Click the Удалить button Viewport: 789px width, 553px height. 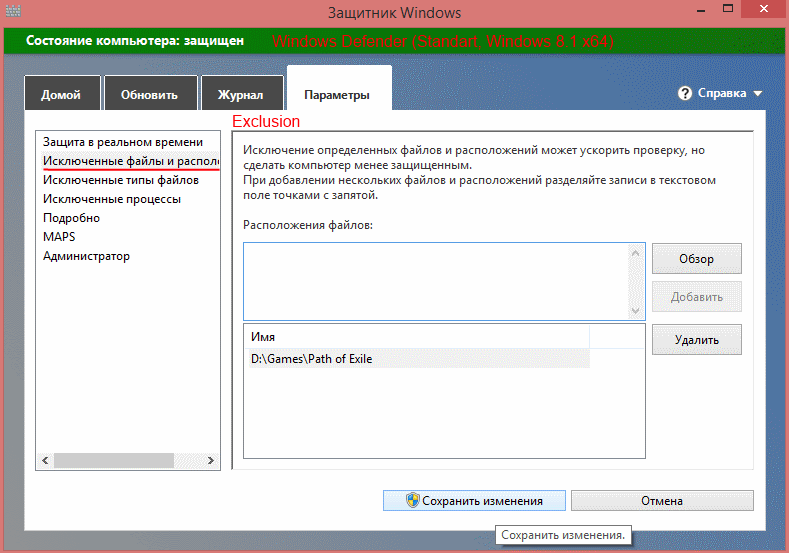[696, 340]
